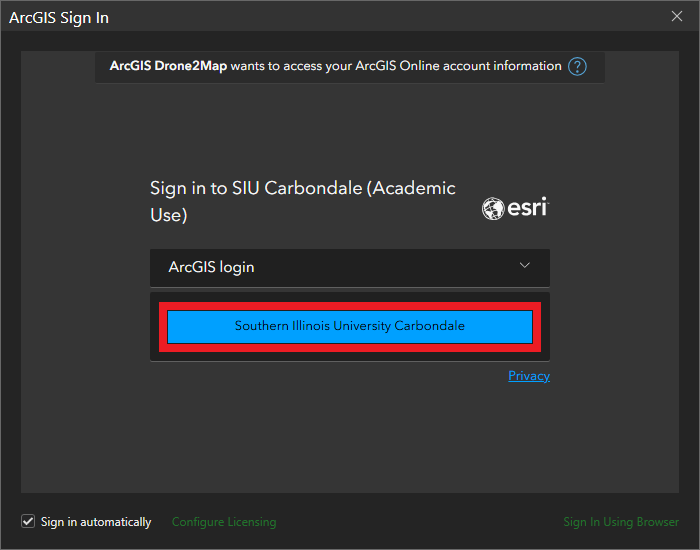Click the 'ArcGIS login' label text

coord(211,267)
